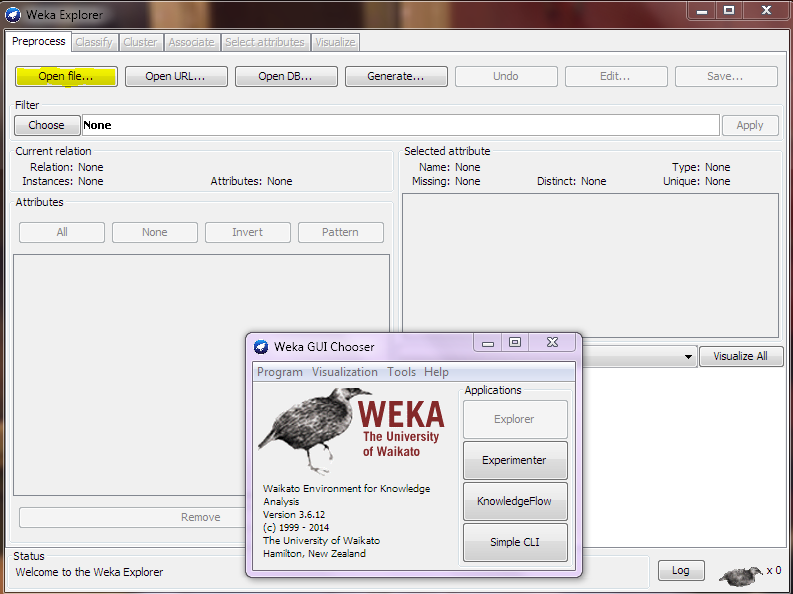Maximize the Weka Explorer window
This screenshot has height=594, width=793.
click(x=729, y=10)
